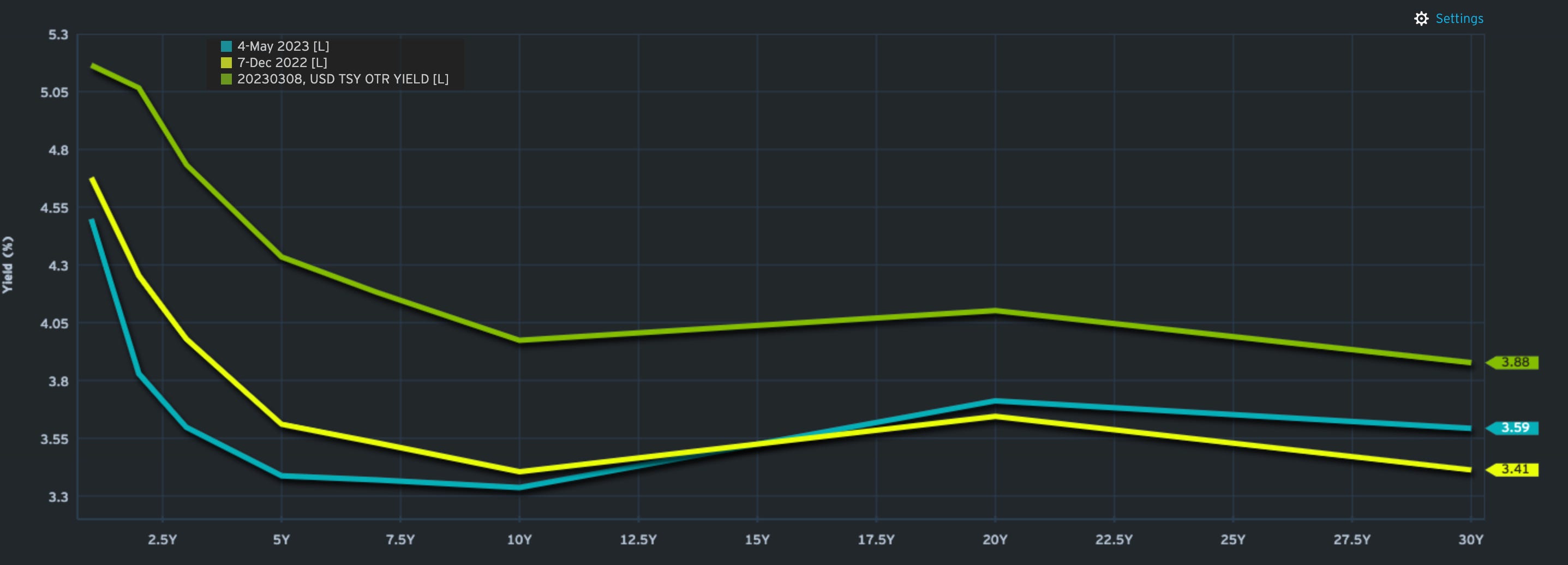The image size is (1568, 565).
Task: Click the 20Y x-axis label
Action: pyautogui.click(x=995, y=539)
